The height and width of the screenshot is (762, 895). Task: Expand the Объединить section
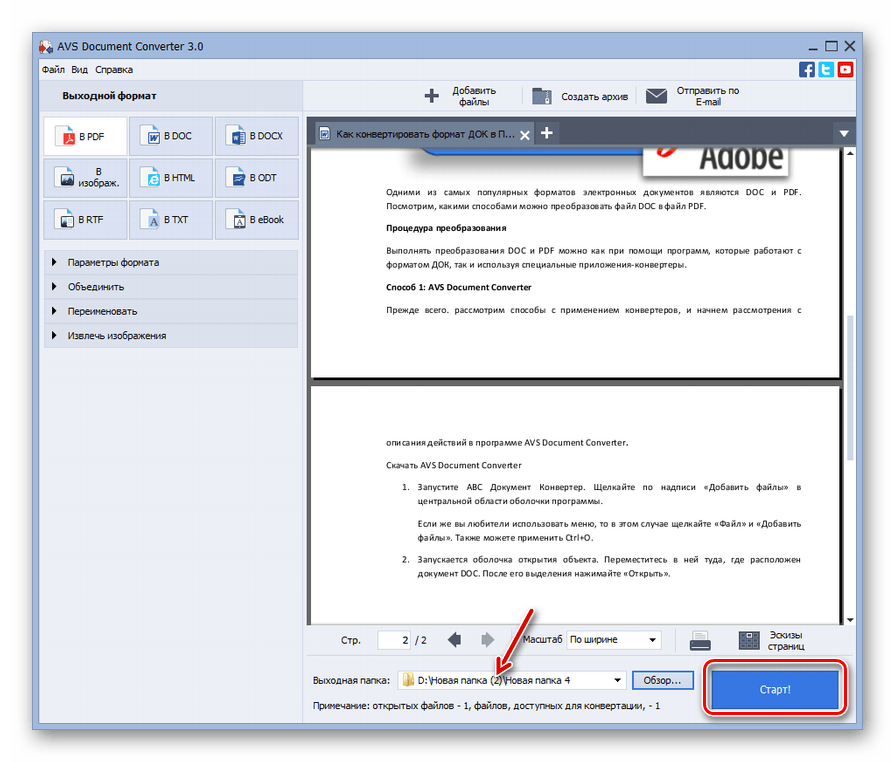click(x=171, y=287)
